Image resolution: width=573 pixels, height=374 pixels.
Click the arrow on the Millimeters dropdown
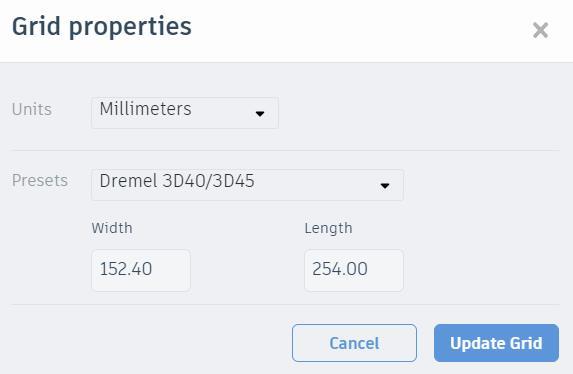260,114
